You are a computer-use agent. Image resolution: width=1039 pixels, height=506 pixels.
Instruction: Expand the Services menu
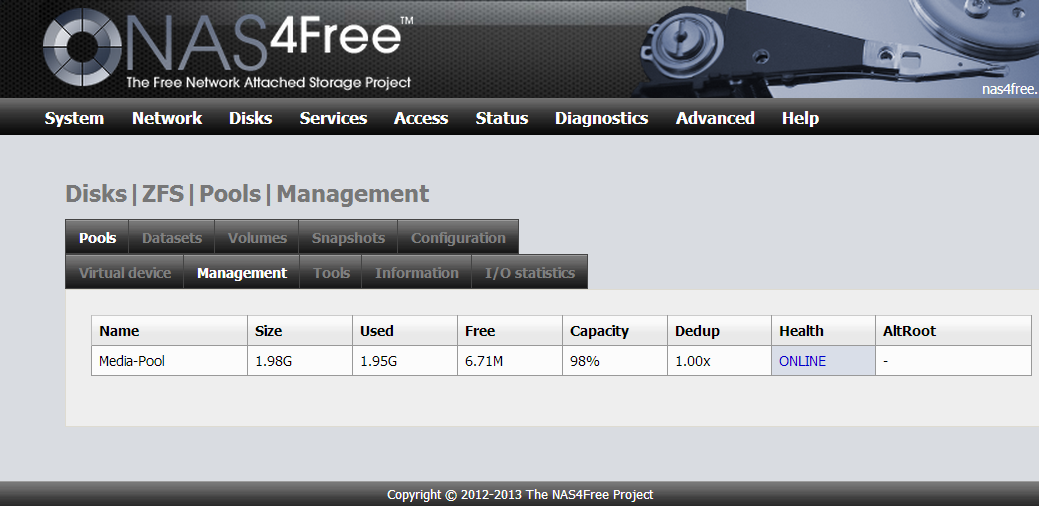click(333, 118)
